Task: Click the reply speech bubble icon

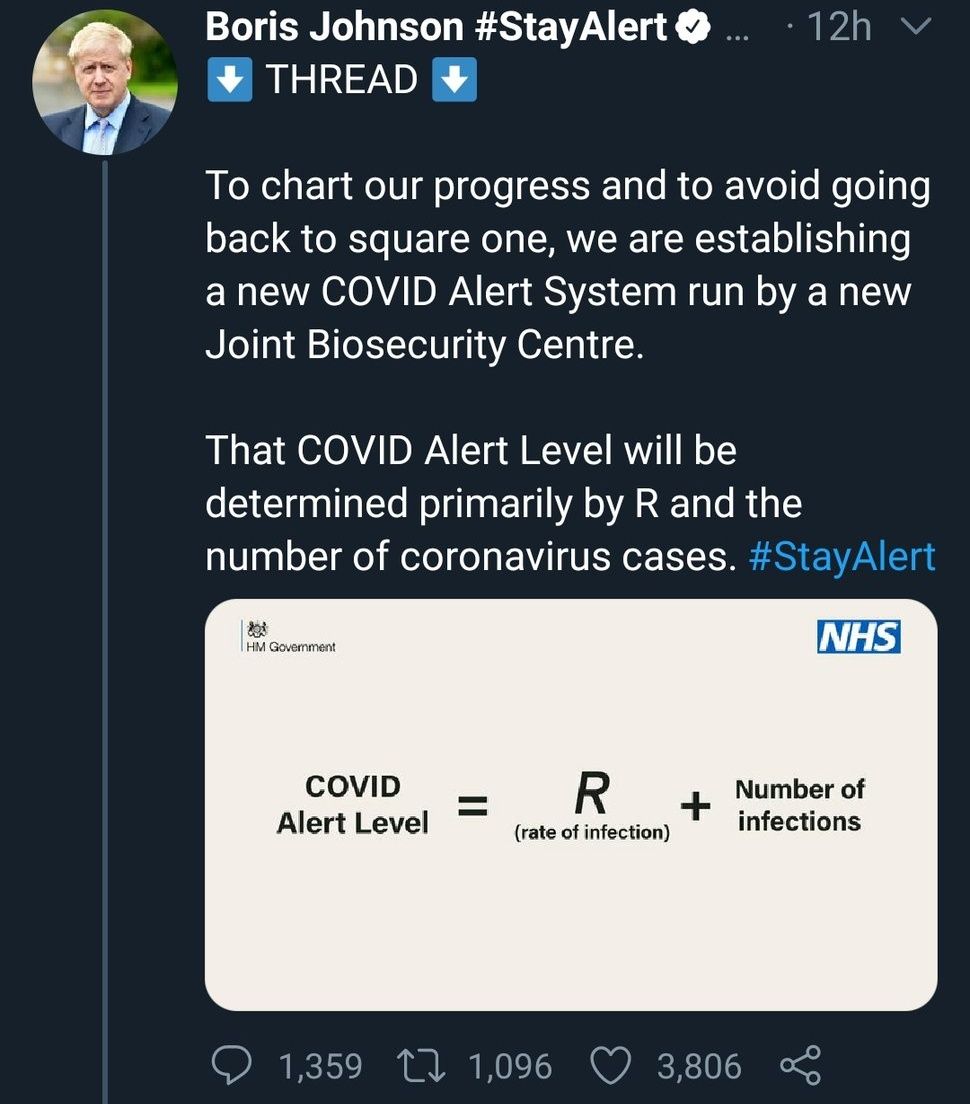Action: point(234,1066)
